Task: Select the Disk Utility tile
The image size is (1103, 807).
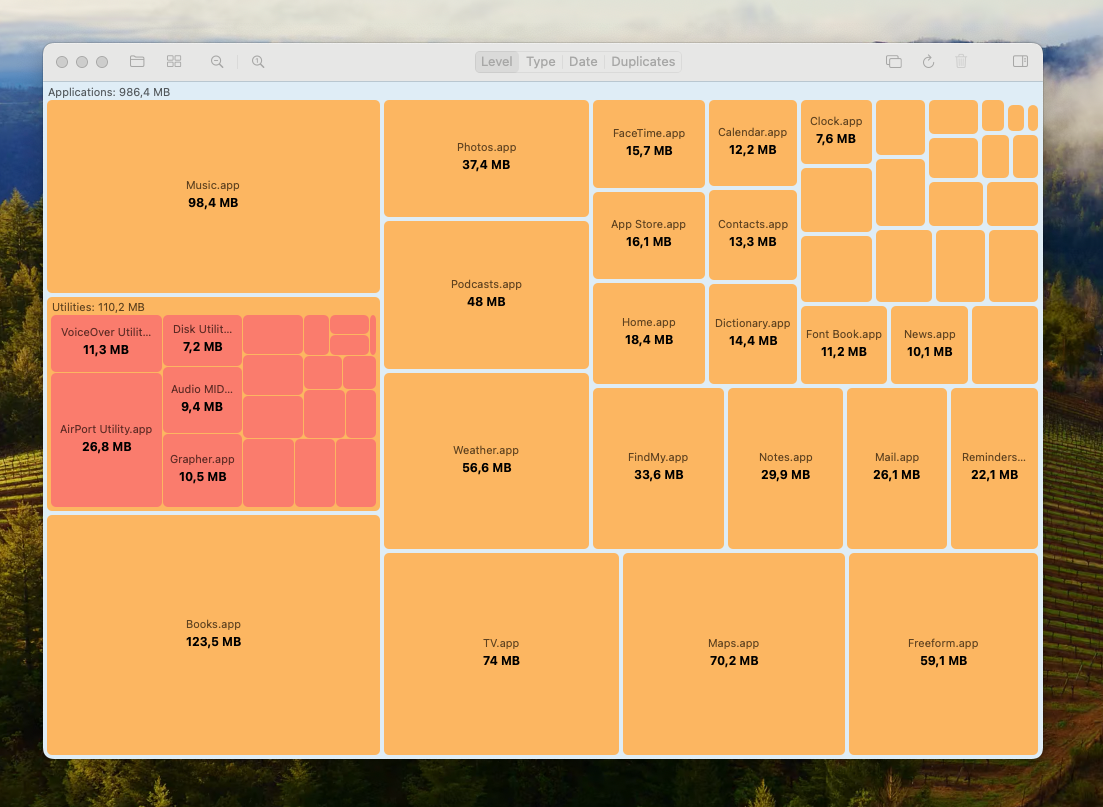Action: 203,340
